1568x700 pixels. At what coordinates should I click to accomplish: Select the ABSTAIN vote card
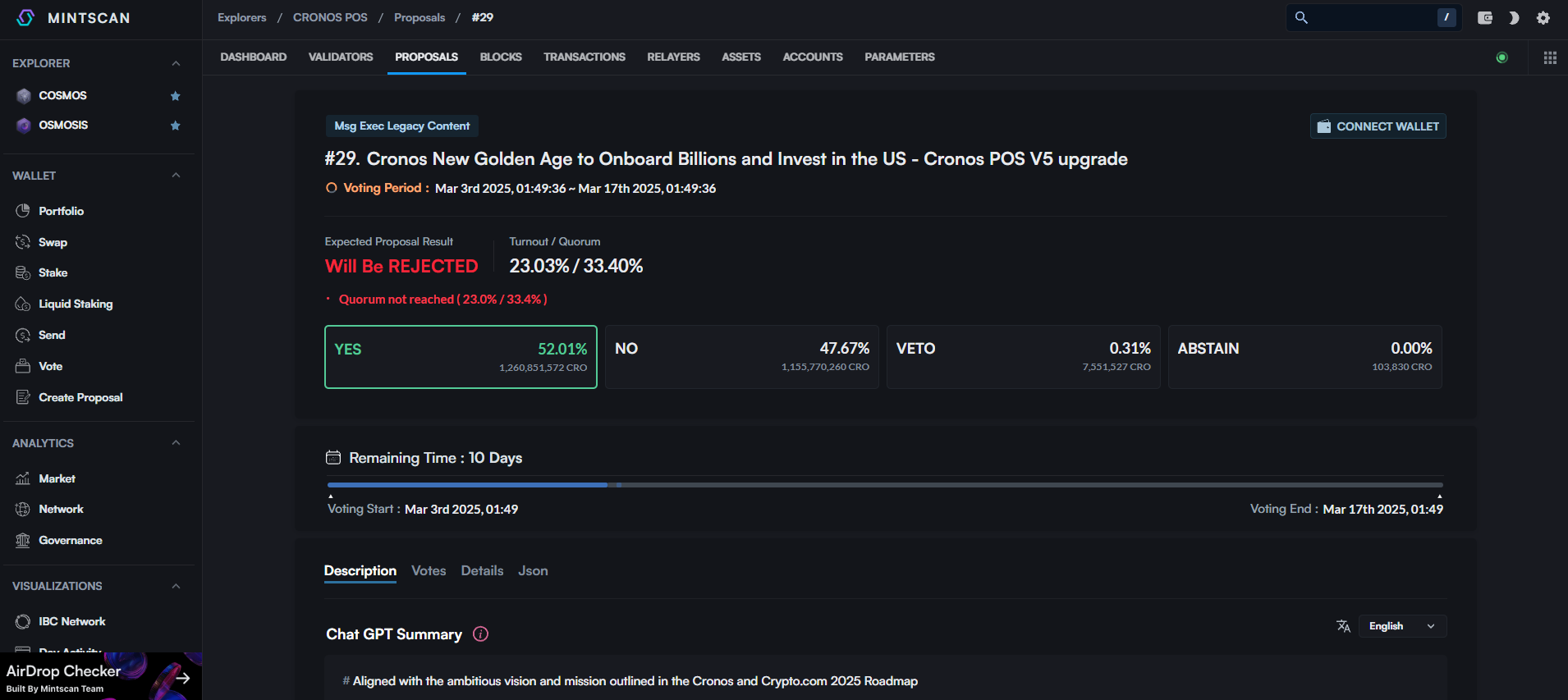pyautogui.click(x=1305, y=357)
